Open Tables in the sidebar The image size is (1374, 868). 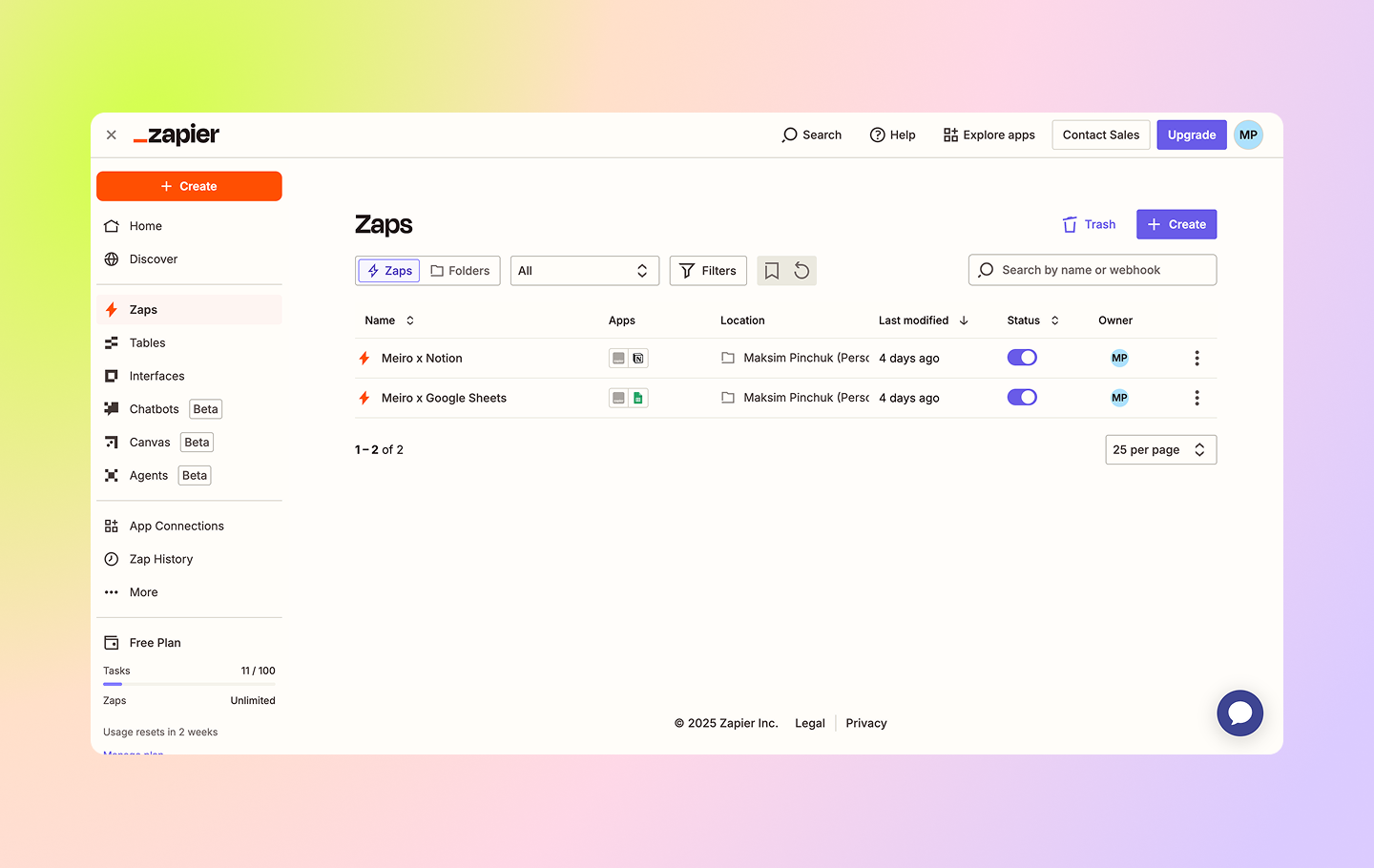tap(189, 343)
